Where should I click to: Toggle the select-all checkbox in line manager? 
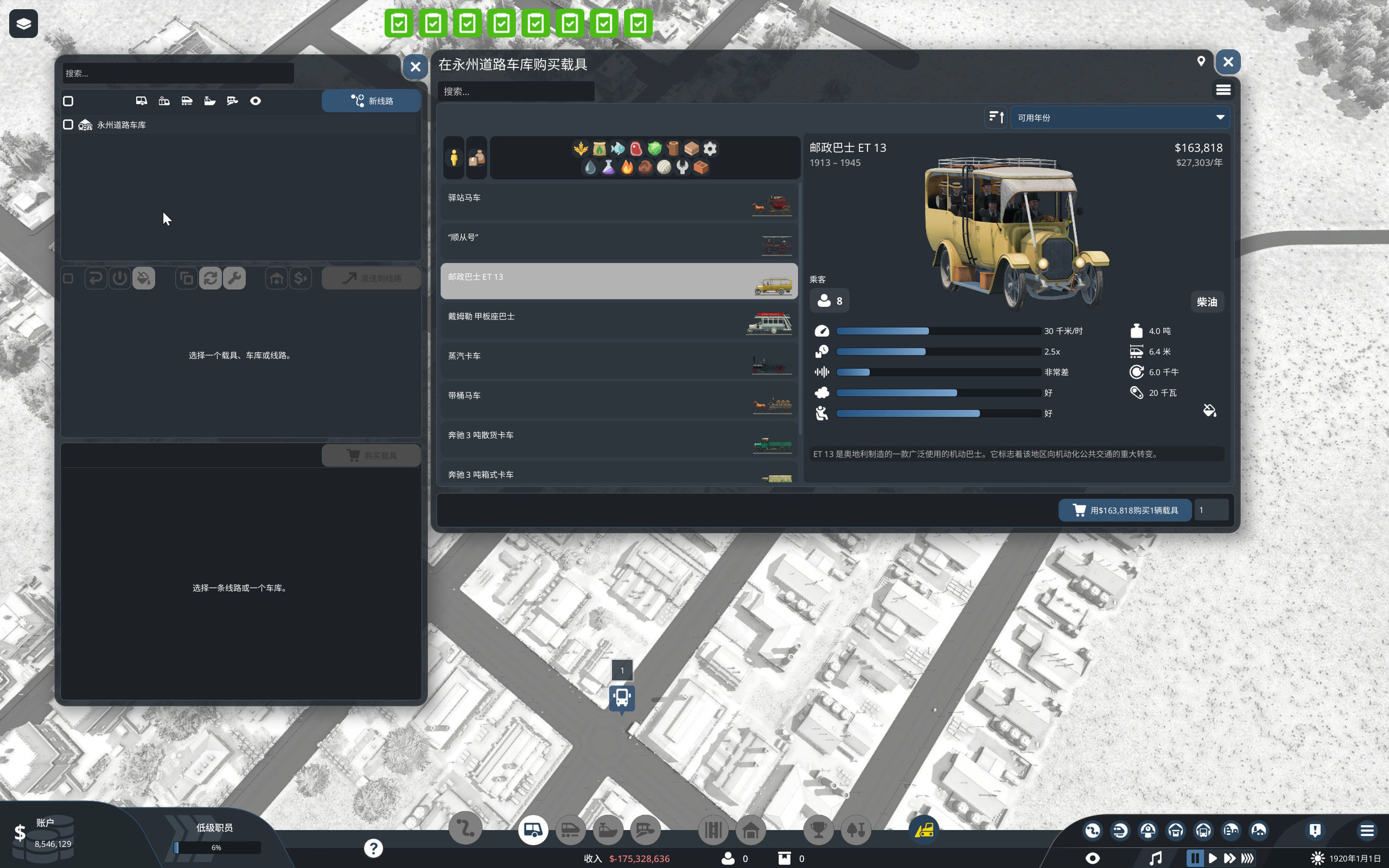click(68, 101)
